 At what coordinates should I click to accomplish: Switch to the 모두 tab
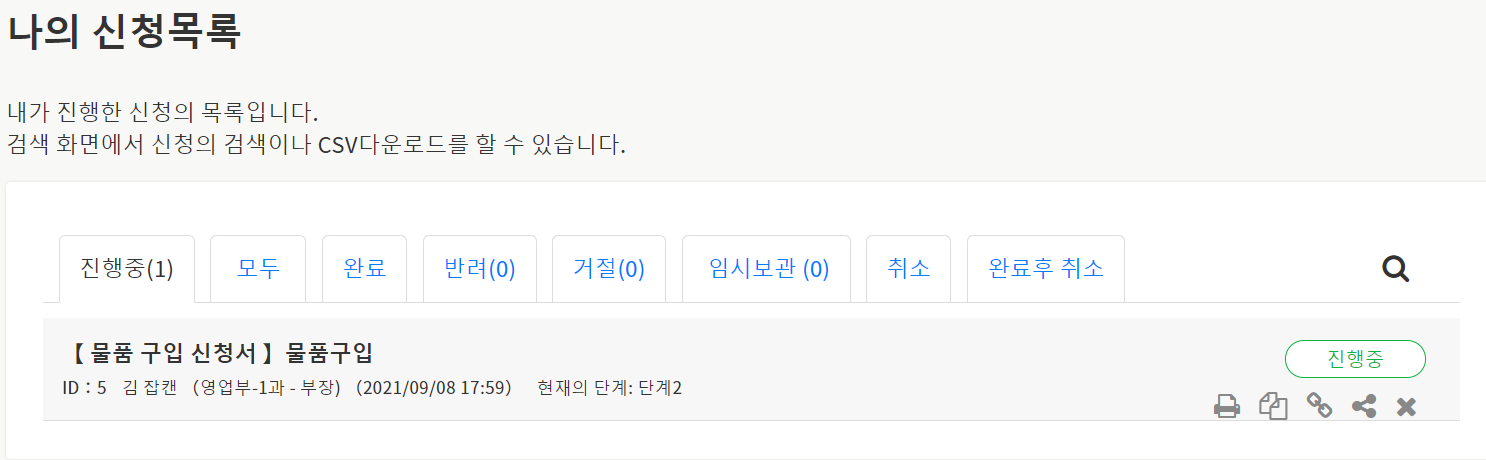[x=258, y=269]
